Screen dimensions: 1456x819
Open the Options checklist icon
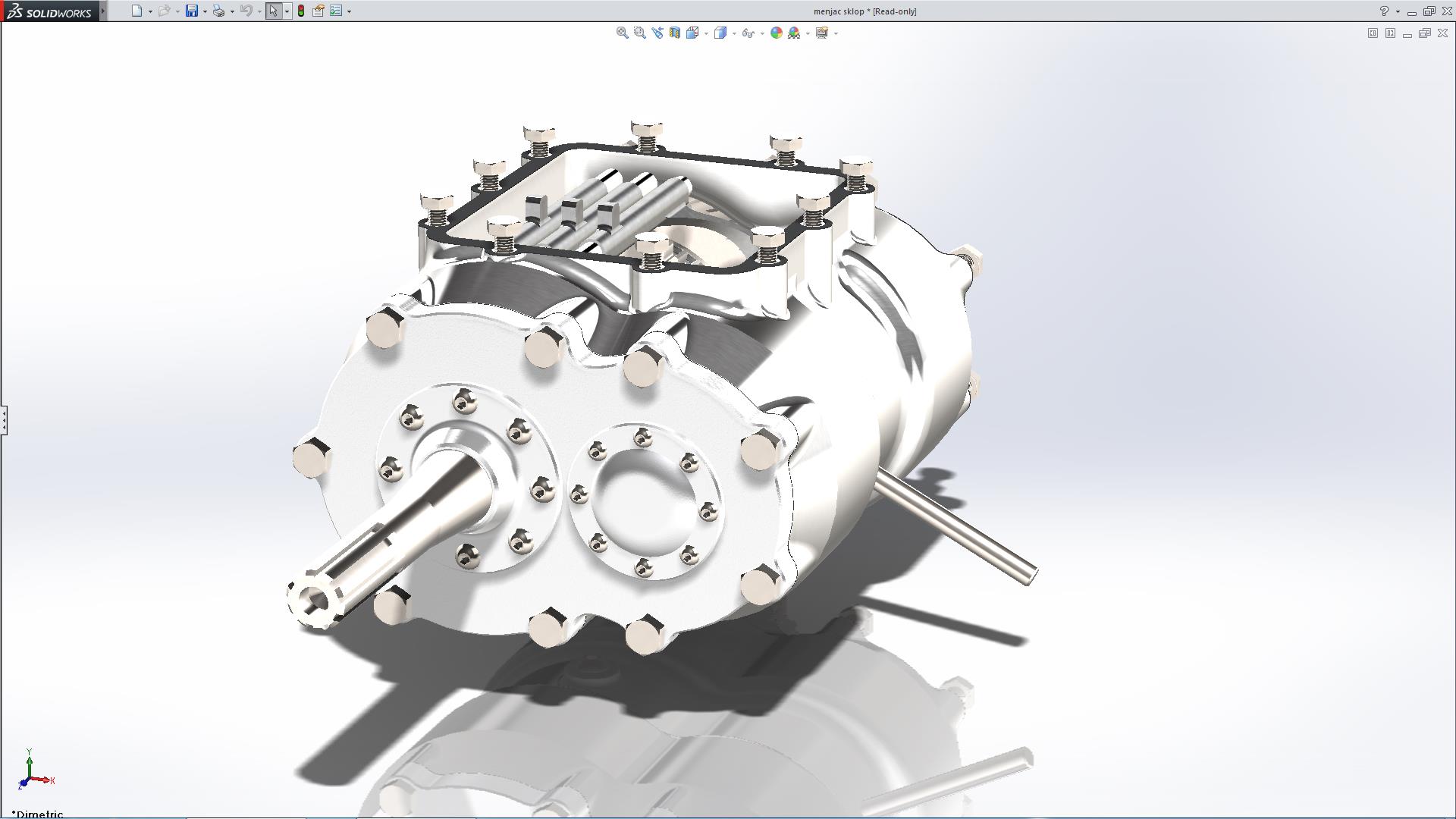point(336,11)
